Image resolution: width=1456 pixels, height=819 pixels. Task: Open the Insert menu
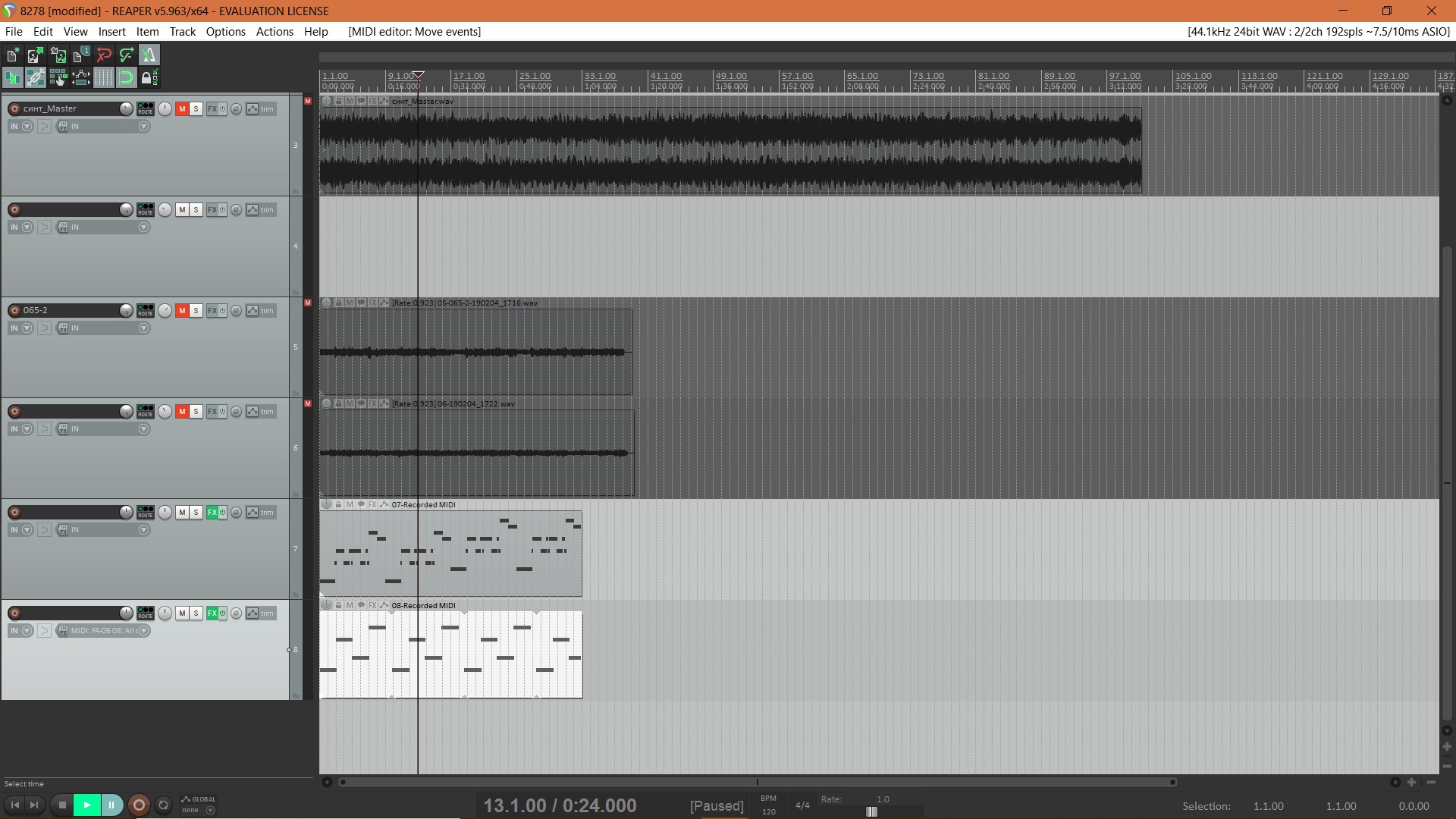[111, 31]
